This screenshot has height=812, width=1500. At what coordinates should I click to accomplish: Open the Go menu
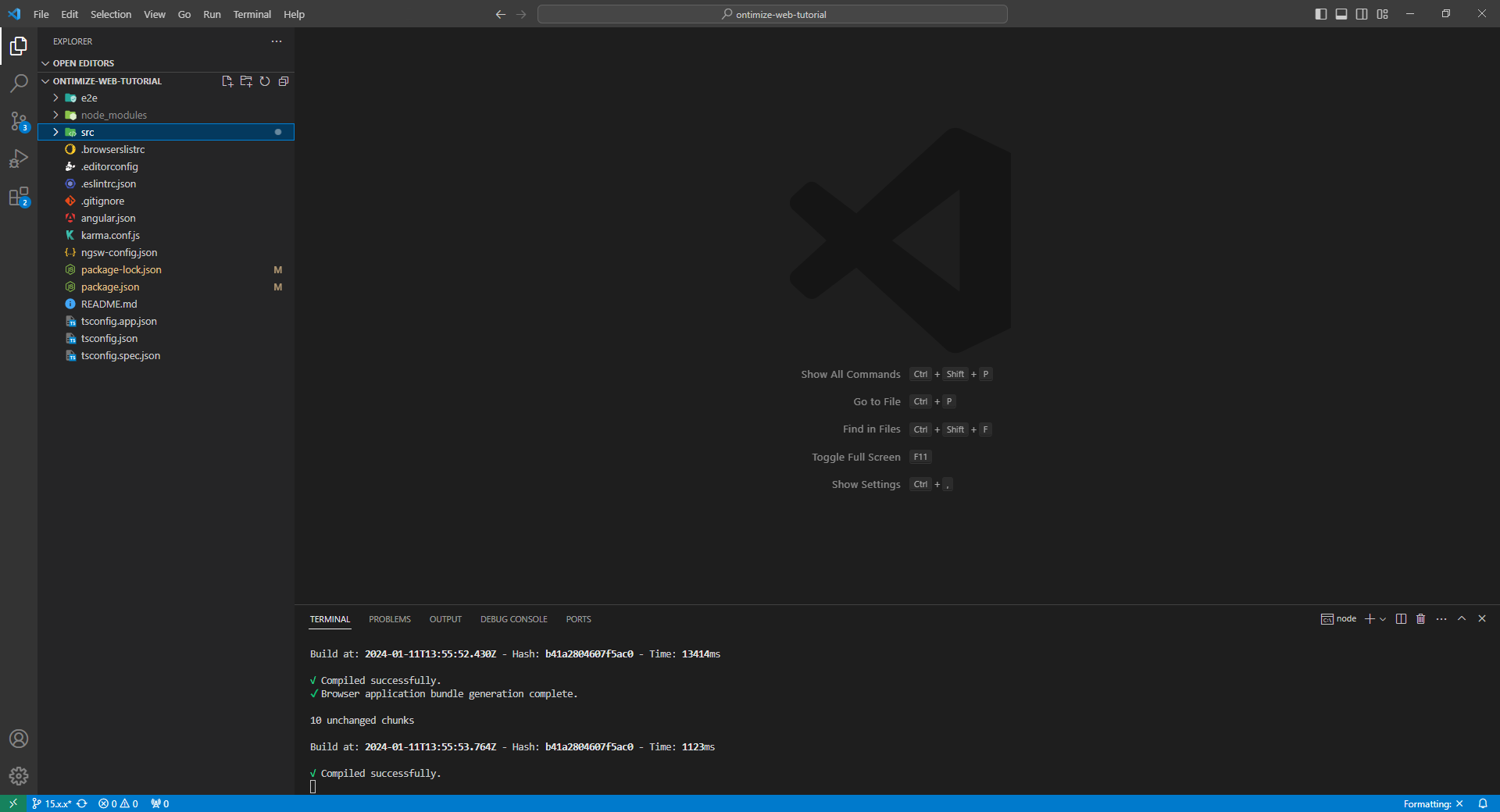coord(184,14)
